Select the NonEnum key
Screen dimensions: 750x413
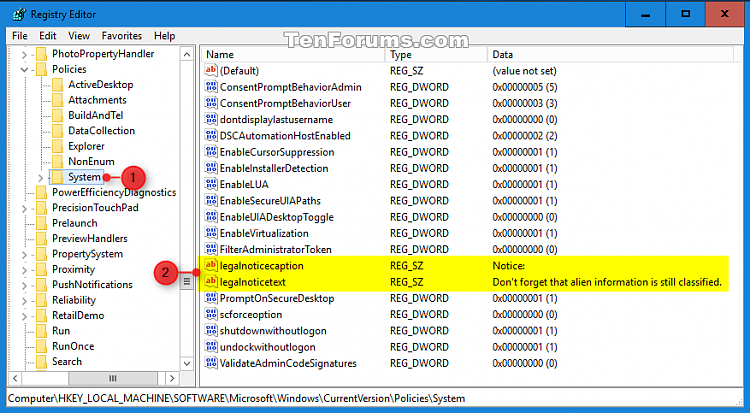[x=91, y=161]
